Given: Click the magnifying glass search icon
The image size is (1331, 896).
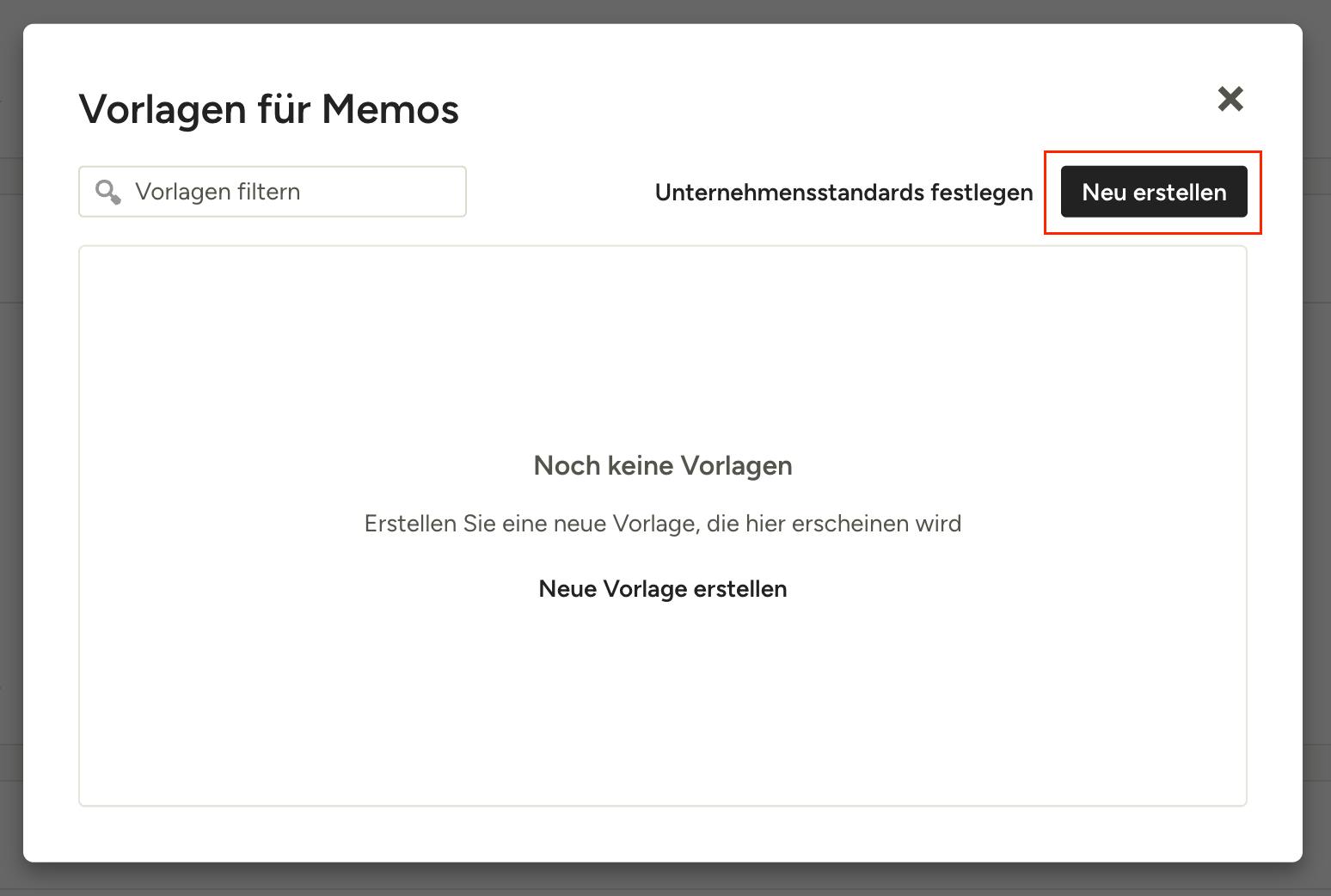Looking at the screenshot, I should tap(107, 192).
